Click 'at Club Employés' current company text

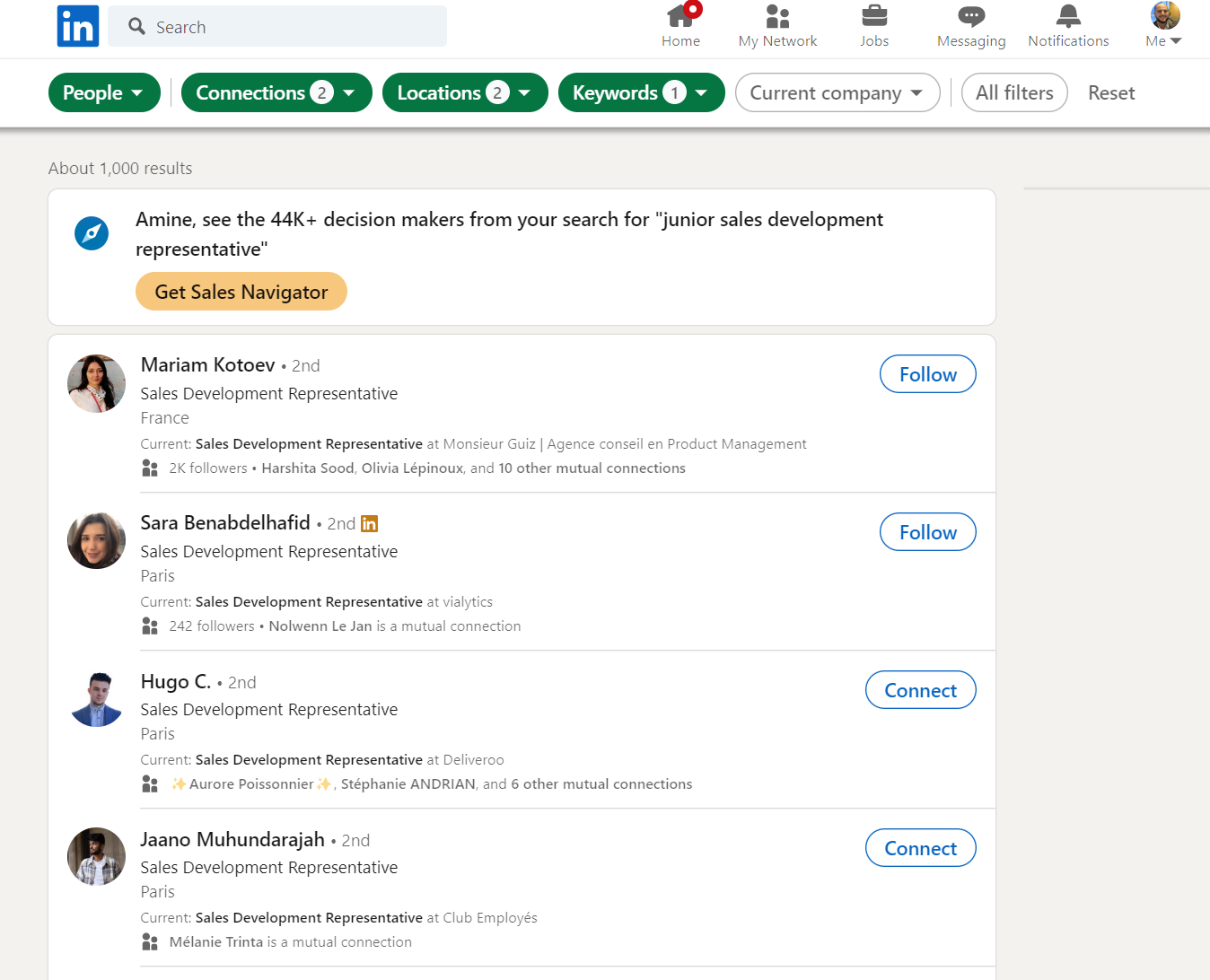click(482, 918)
